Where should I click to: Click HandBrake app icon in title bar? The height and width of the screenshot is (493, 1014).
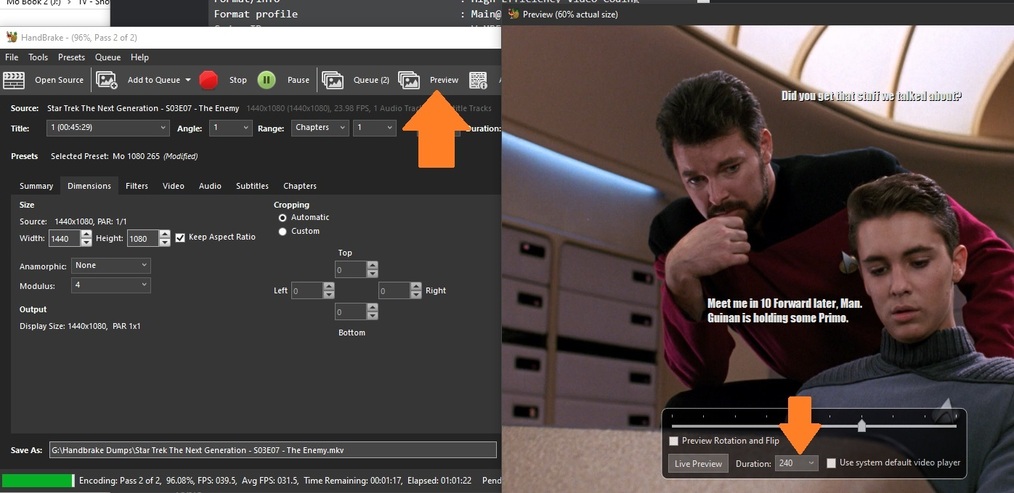[x=12, y=38]
